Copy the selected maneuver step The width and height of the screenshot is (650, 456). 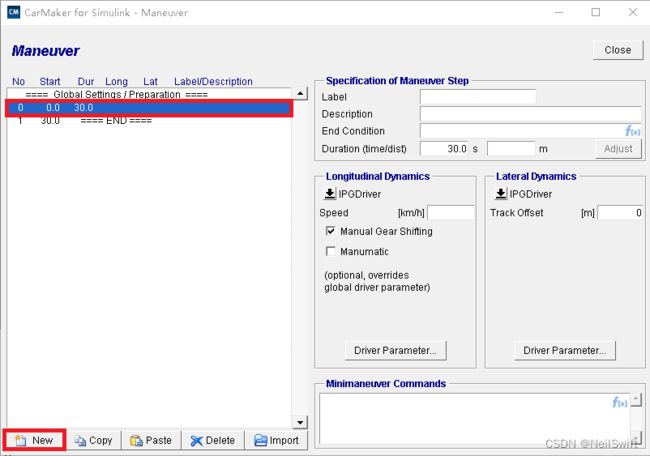94,440
